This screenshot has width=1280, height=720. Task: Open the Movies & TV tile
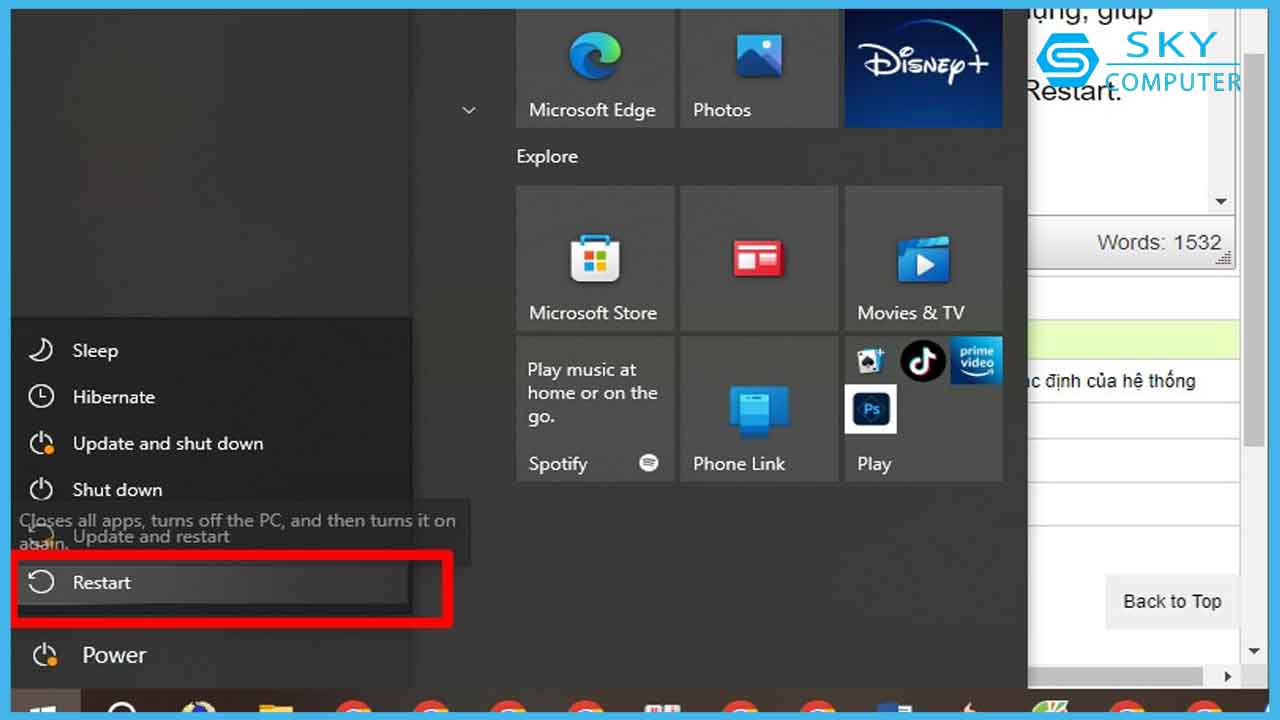coord(923,258)
